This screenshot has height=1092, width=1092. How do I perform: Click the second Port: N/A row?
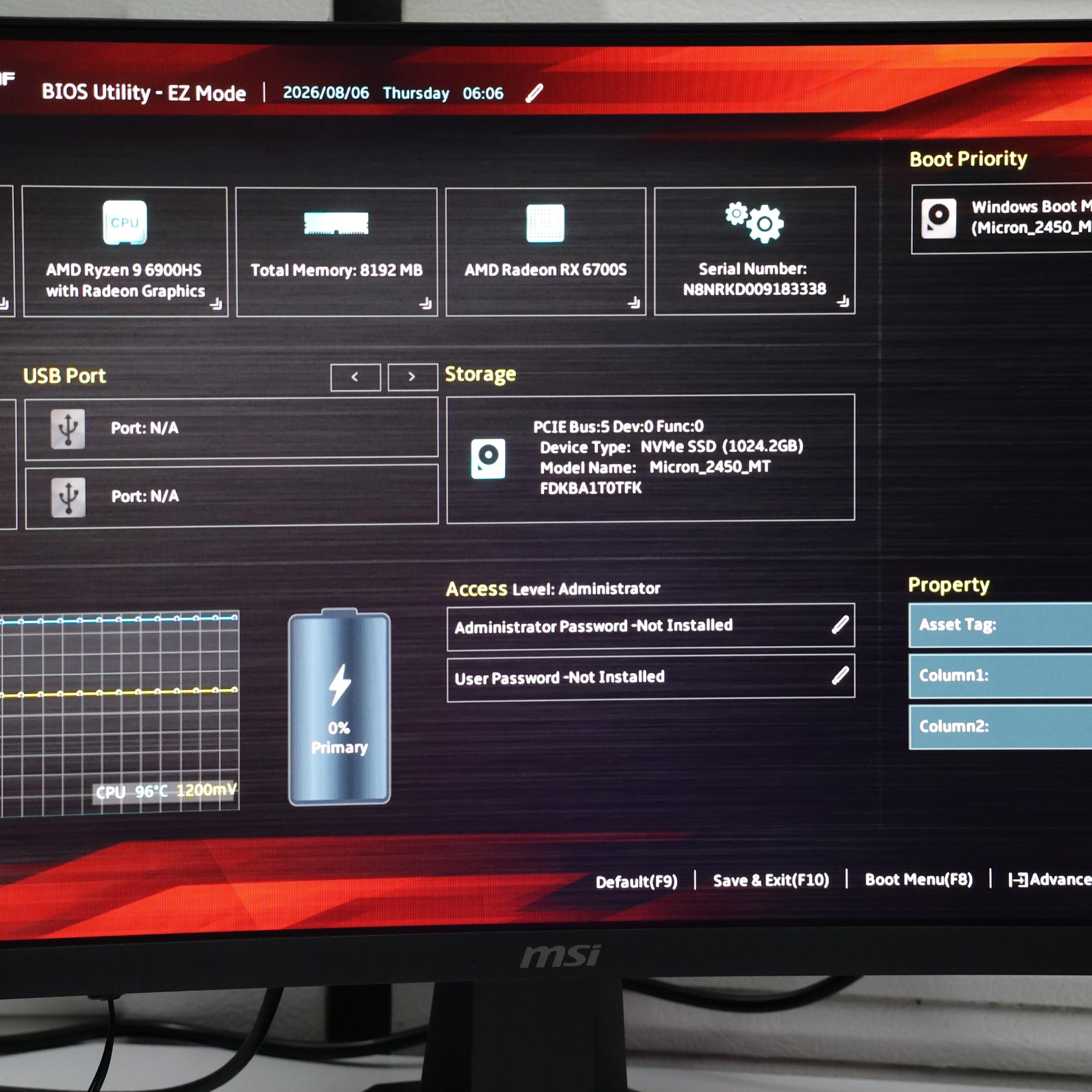(232, 497)
